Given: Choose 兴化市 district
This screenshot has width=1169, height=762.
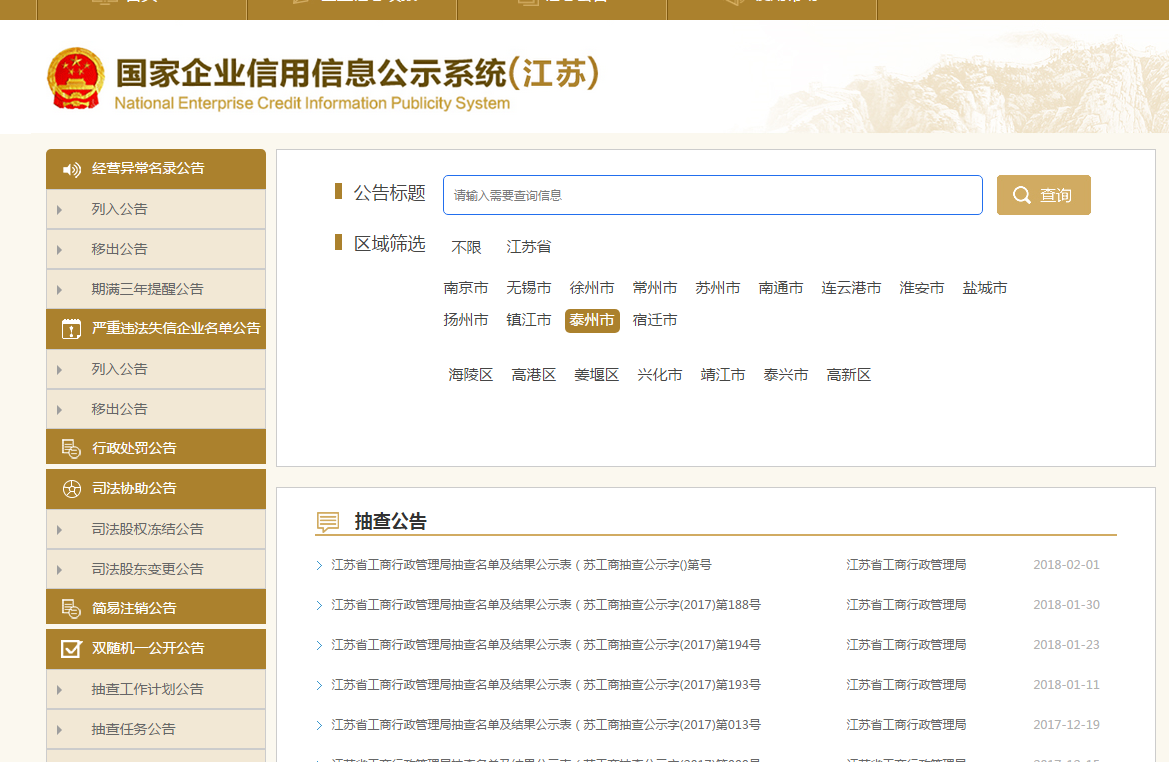Looking at the screenshot, I should [x=660, y=375].
